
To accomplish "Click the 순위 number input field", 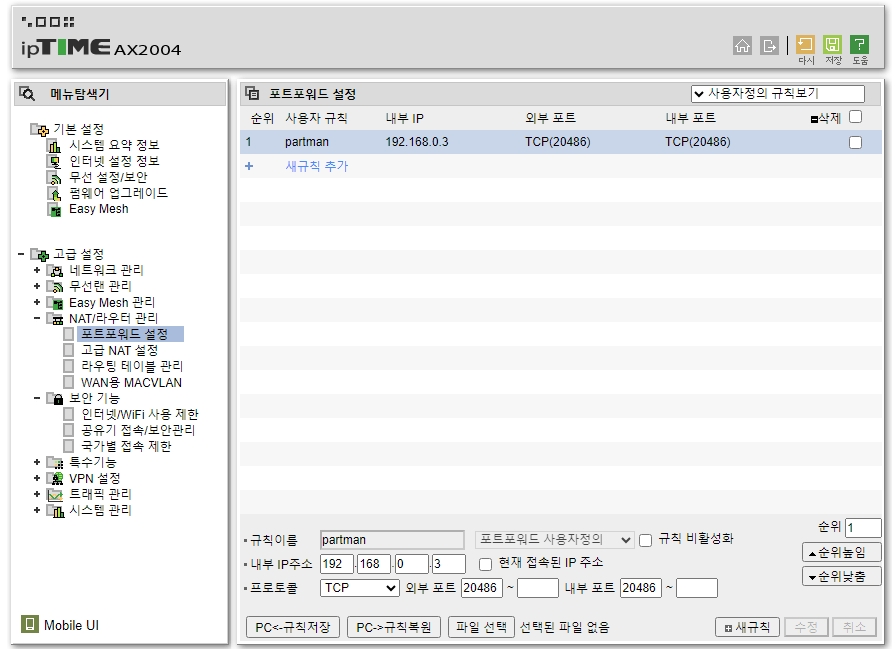I will (x=863, y=527).
